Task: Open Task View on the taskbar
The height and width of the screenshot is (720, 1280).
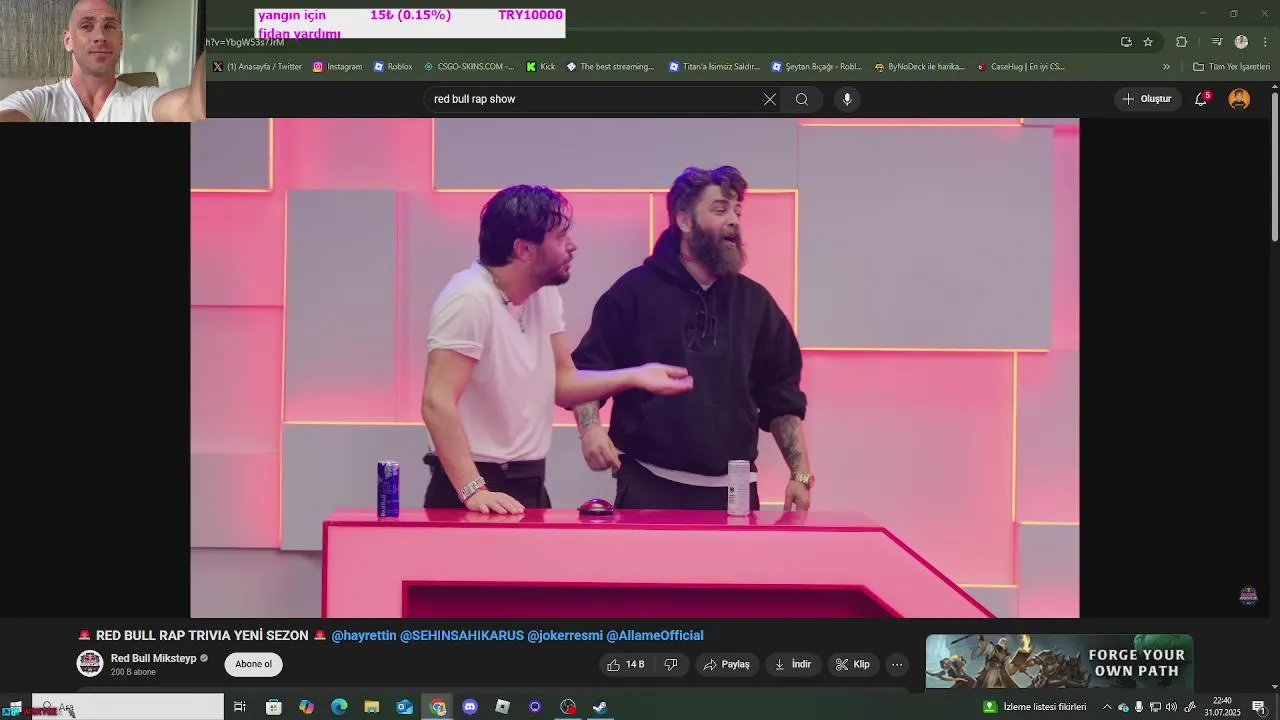Action: pyautogui.click(x=240, y=707)
